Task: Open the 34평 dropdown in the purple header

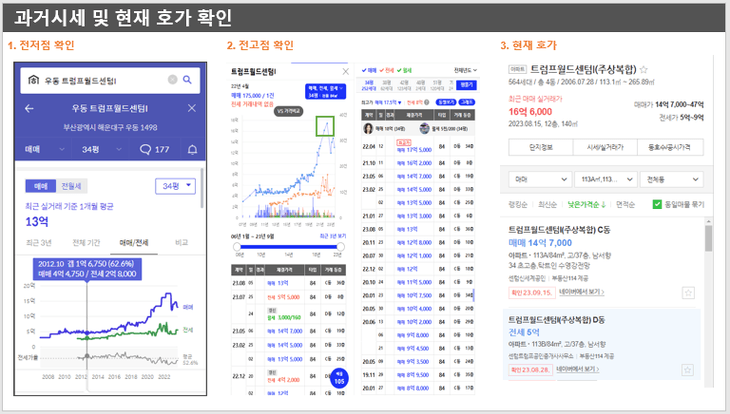Action: click(101, 149)
